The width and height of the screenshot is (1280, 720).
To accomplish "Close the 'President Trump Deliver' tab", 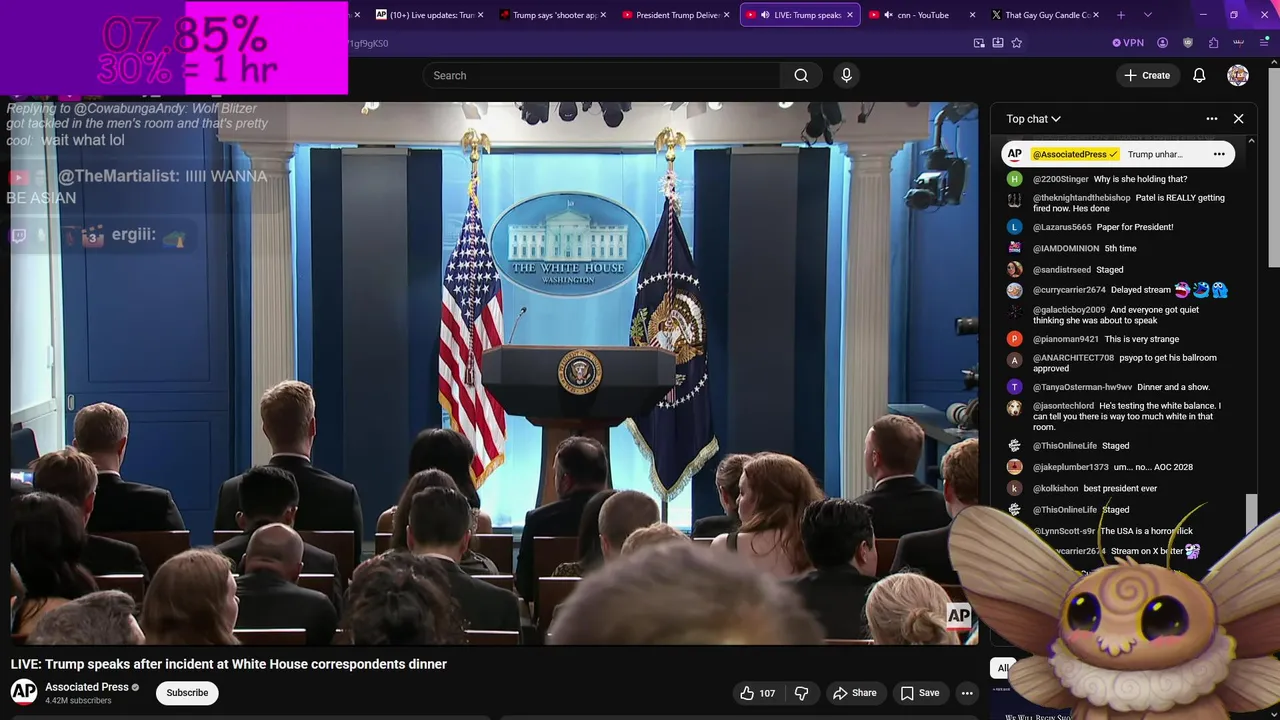I will click(727, 15).
